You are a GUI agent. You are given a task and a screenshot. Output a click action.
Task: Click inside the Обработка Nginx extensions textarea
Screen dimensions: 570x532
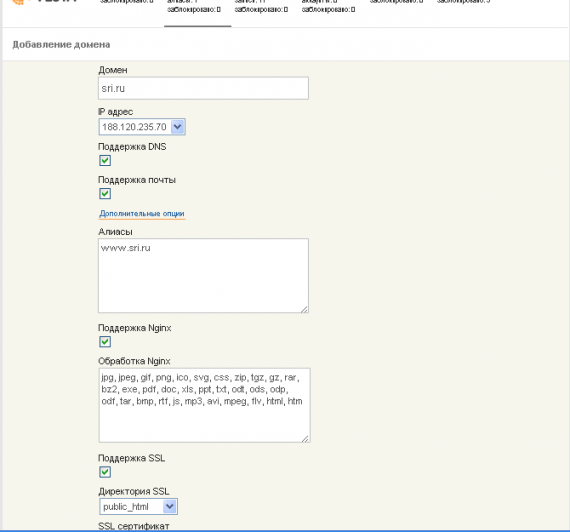204,405
